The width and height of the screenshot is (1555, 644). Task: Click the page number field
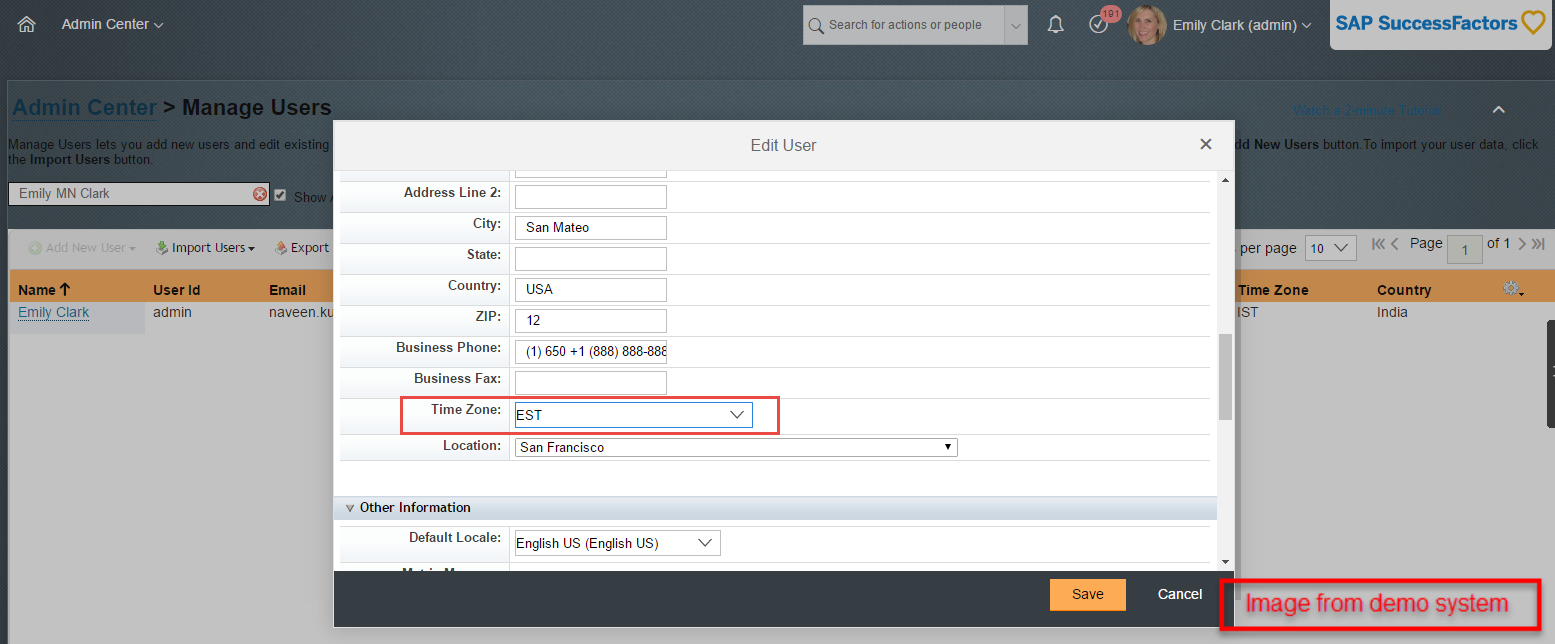(x=1465, y=249)
